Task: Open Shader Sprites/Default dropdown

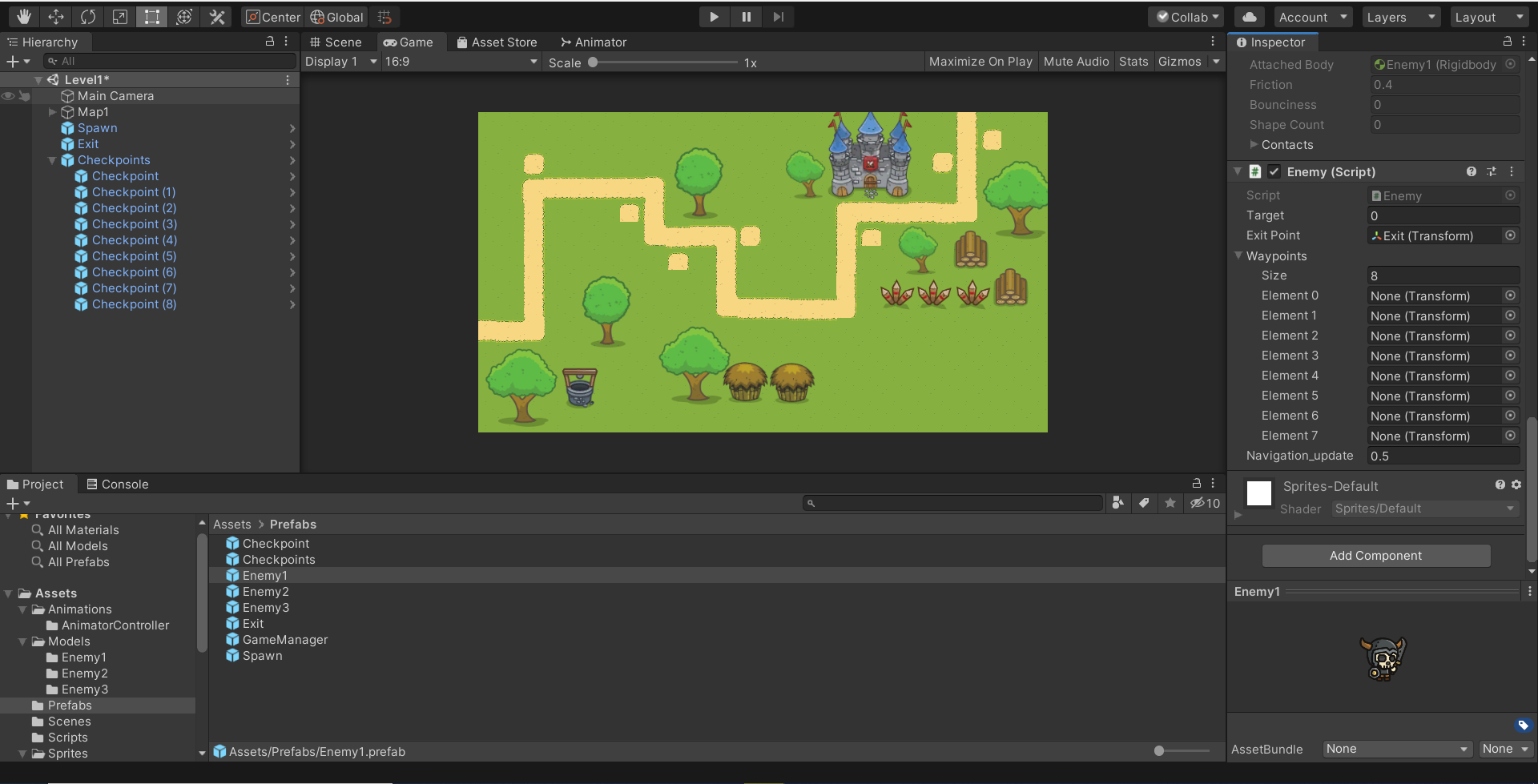Action: 1425,509
